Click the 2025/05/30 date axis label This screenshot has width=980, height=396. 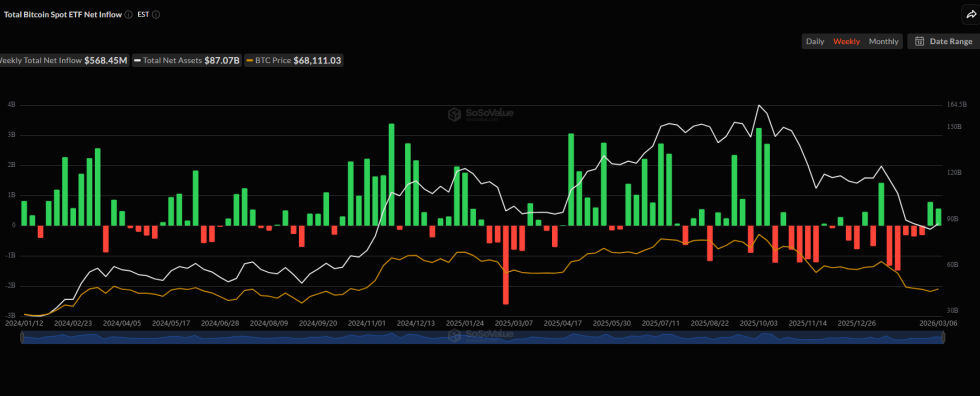[x=611, y=324]
